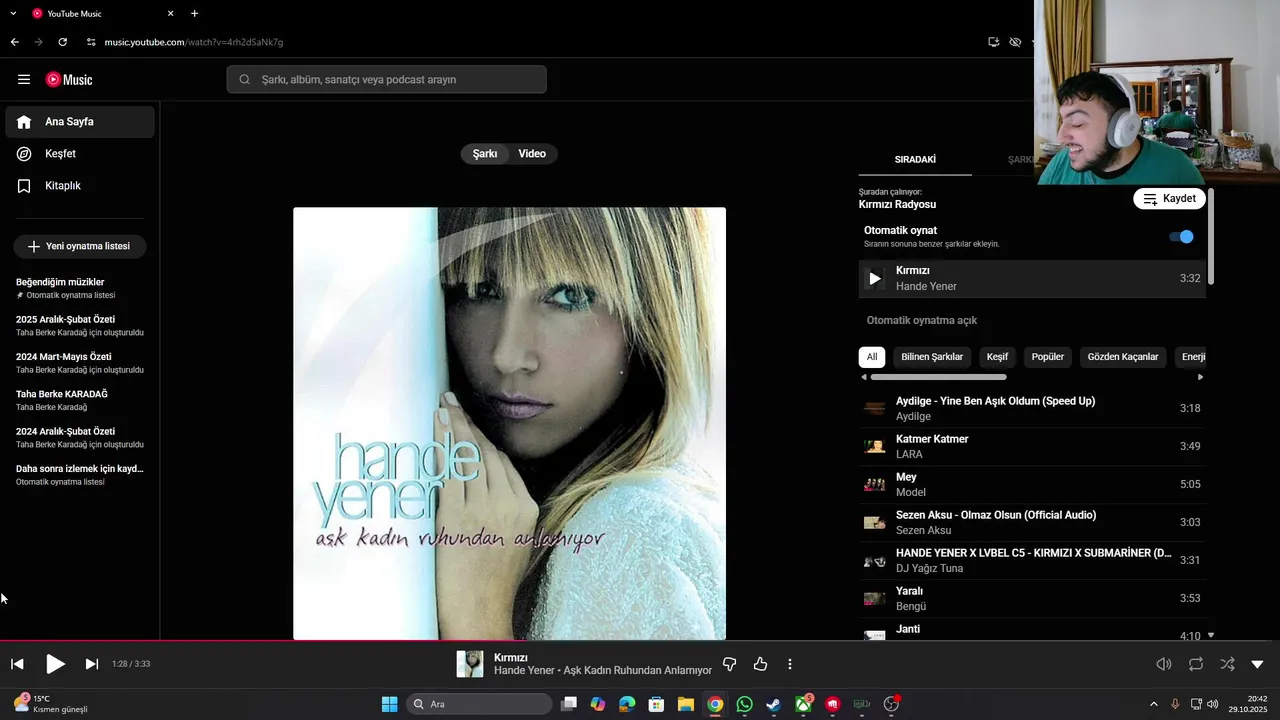This screenshot has width=1280, height=720.
Task: Go to Ana Sayfa in sidebar
Action: coord(80,122)
